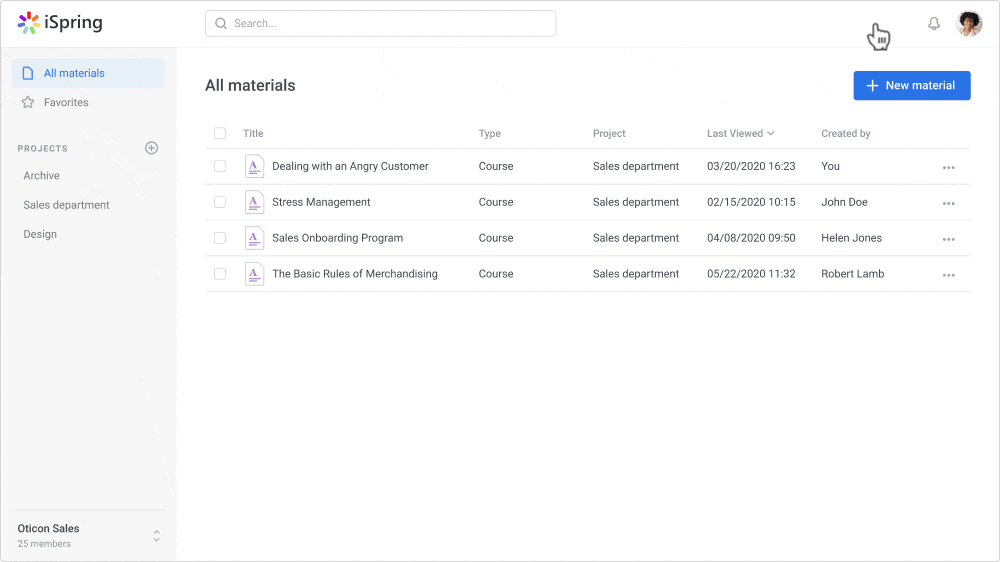Open more options for Dealing with an Angry Customer
The width and height of the screenshot is (1000, 562).
[948, 167]
